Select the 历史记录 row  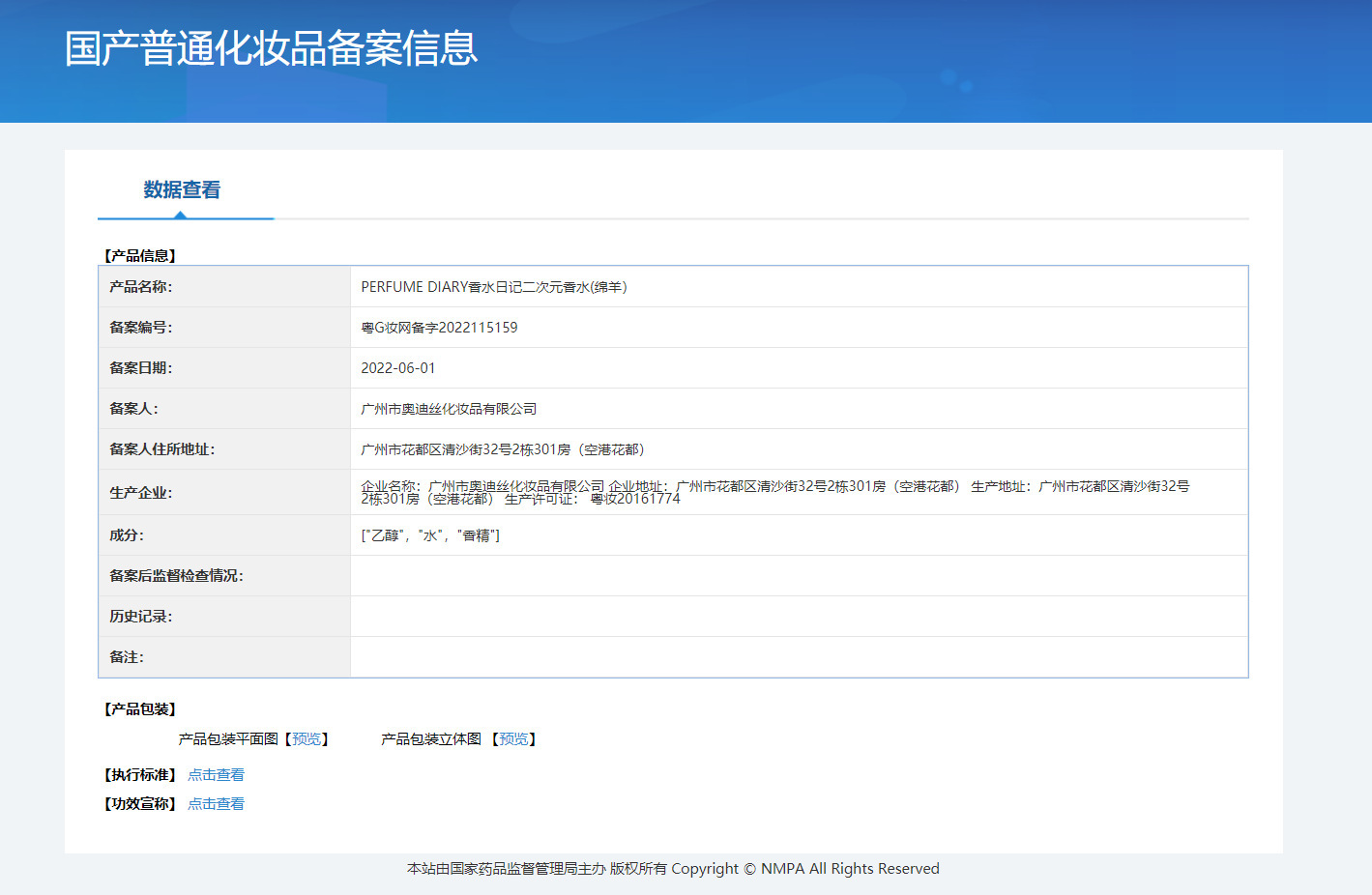(x=677, y=616)
